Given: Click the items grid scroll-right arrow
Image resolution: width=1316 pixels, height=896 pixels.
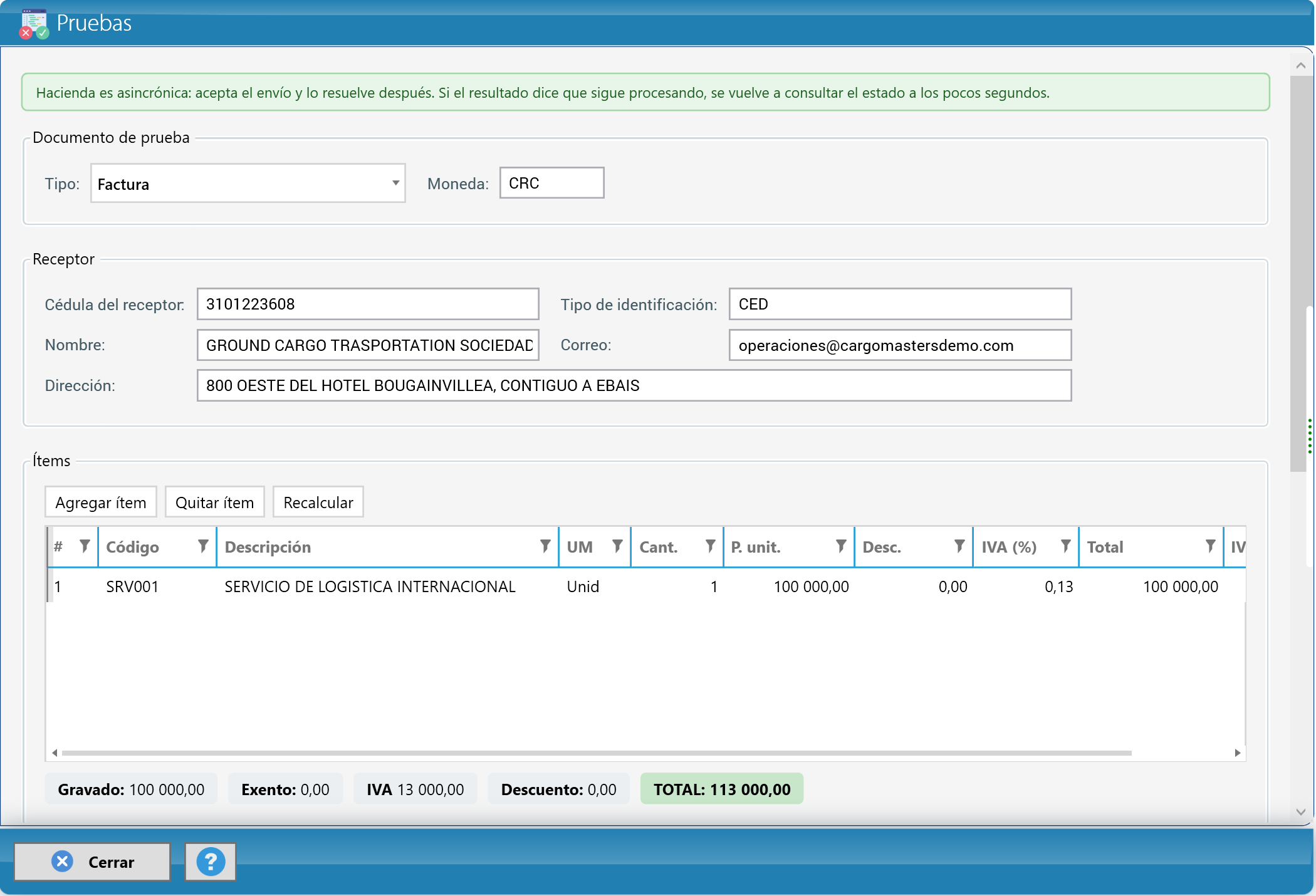Looking at the screenshot, I should [x=1238, y=753].
